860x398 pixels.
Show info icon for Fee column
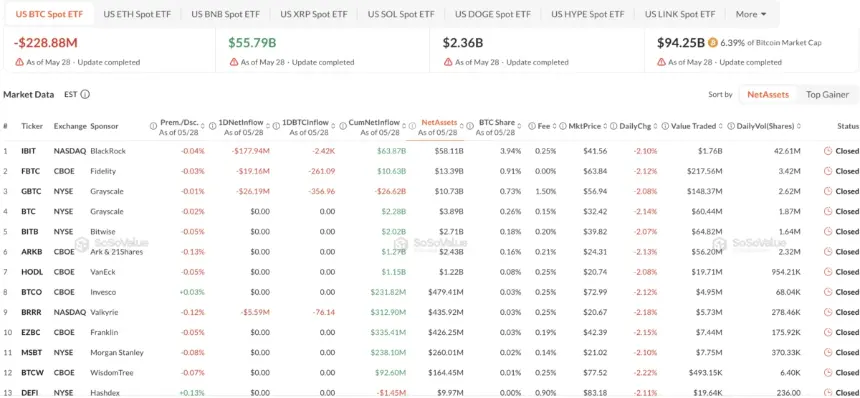click(x=531, y=126)
